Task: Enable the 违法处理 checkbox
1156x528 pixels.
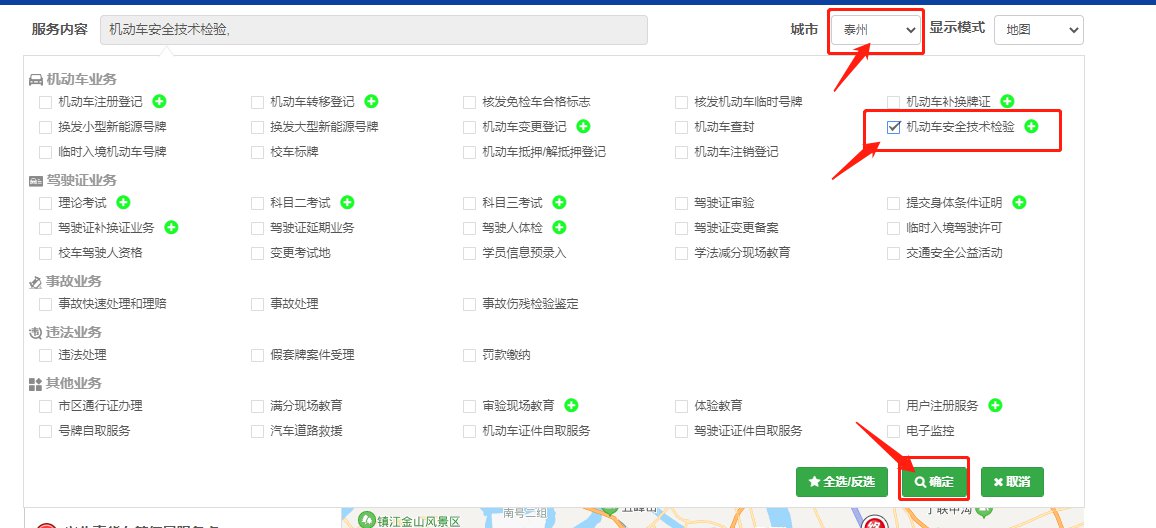Action: pyautogui.click(x=46, y=355)
